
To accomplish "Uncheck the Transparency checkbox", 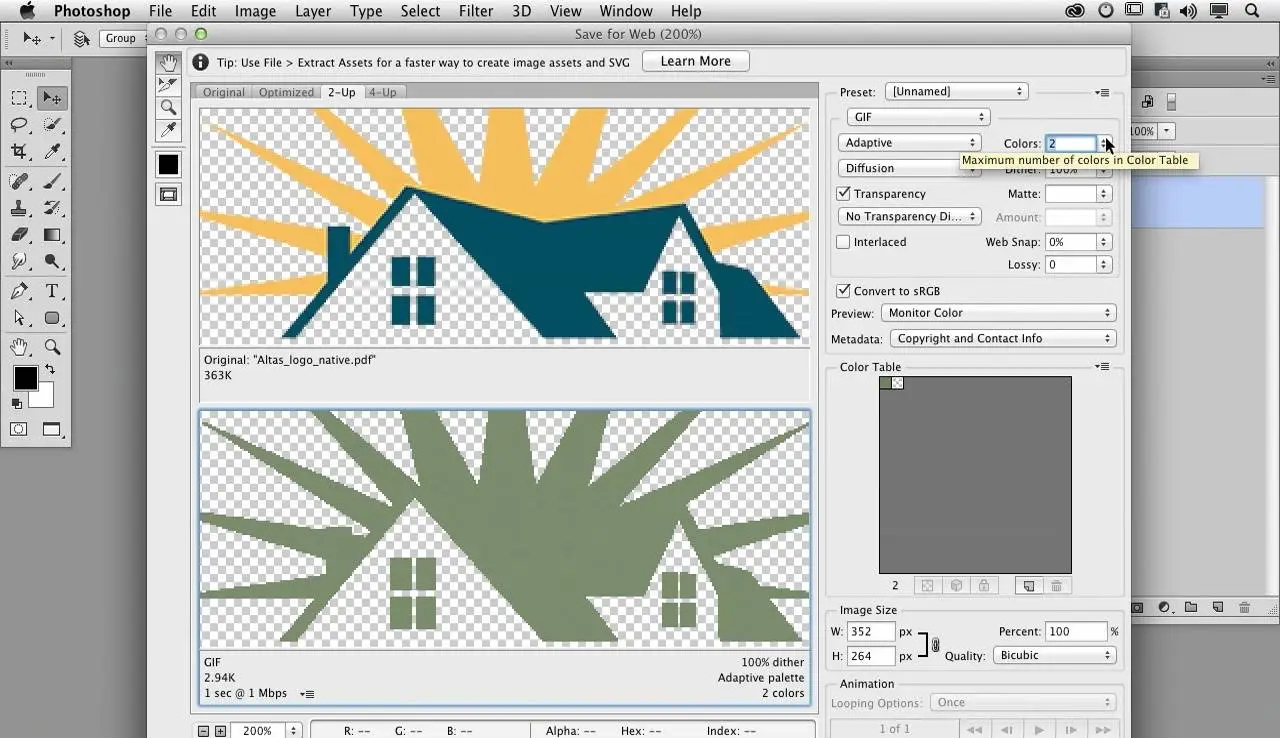I will point(843,194).
